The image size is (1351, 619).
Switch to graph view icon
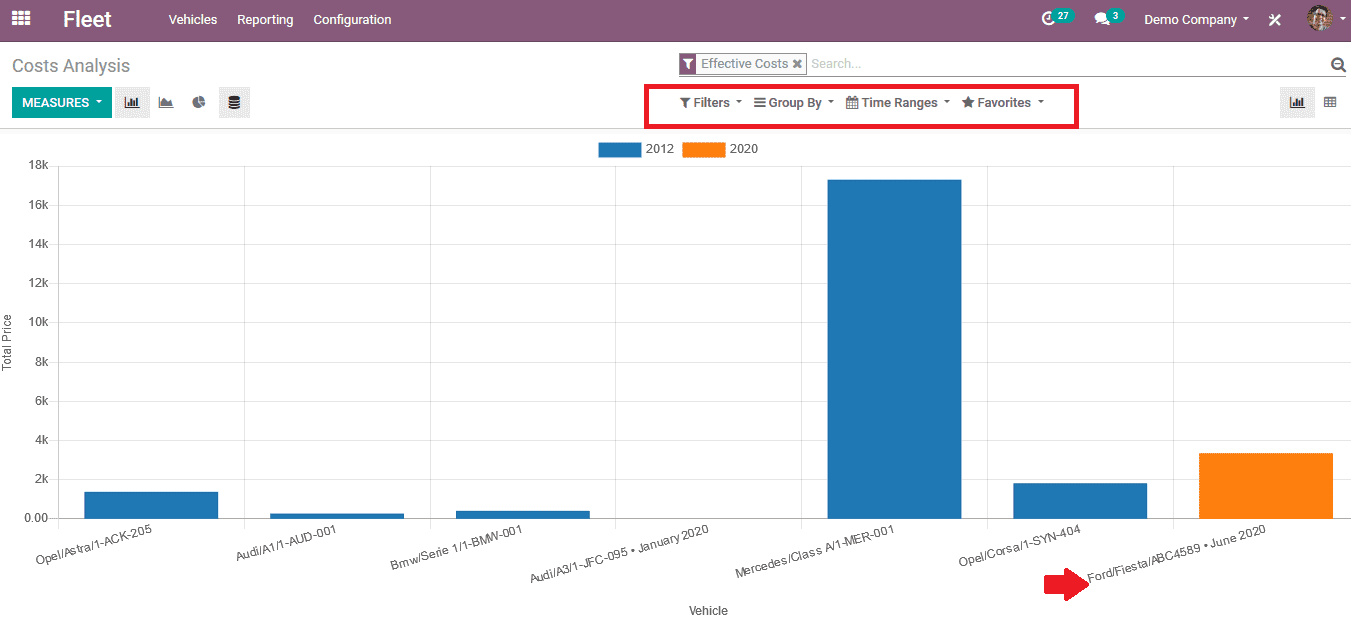click(x=1297, y=103)
